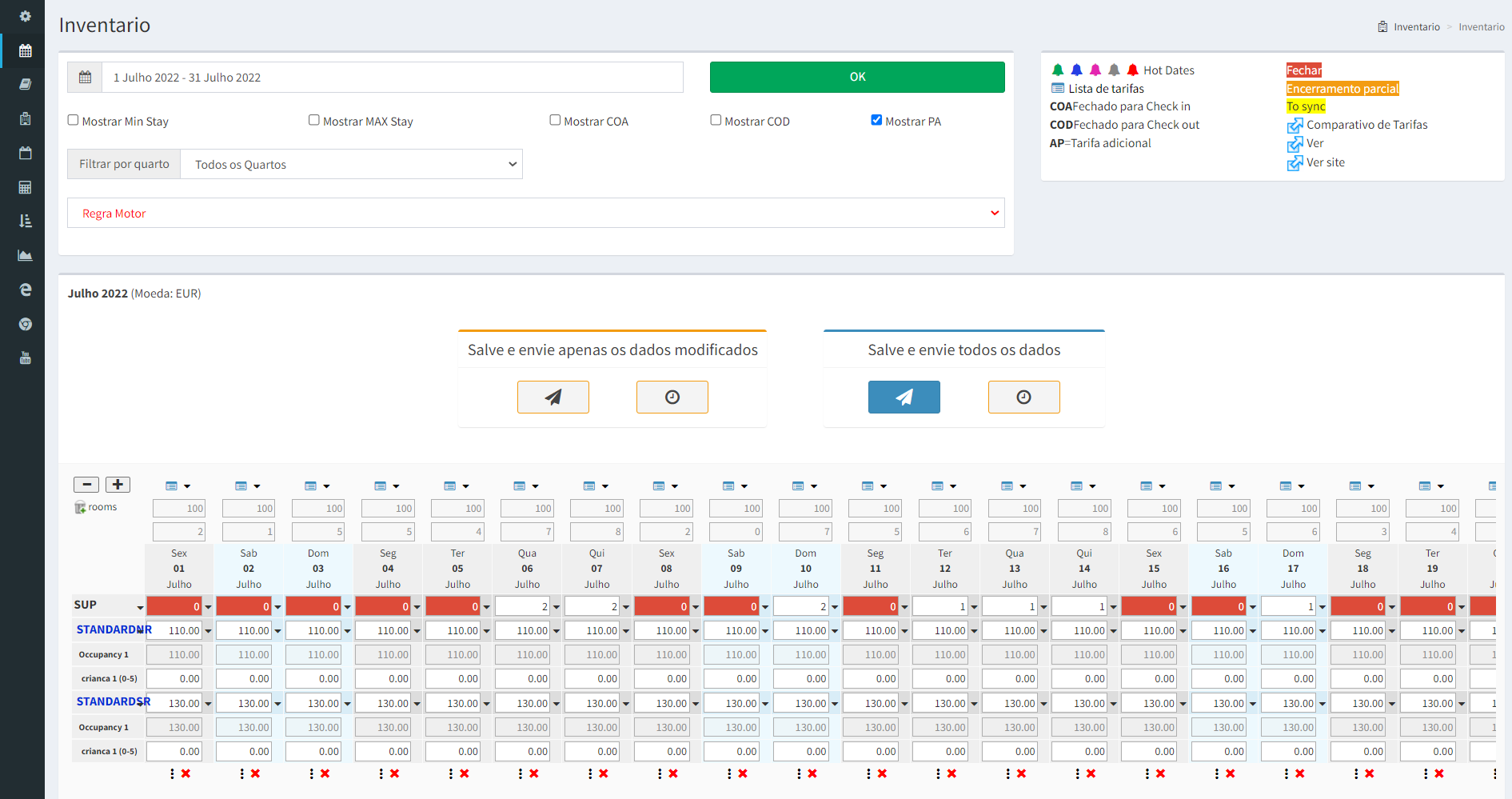Viewport: 1512px width, 799px height.
Task: Expand the Regra Motor panel
Action: (536, 214)
